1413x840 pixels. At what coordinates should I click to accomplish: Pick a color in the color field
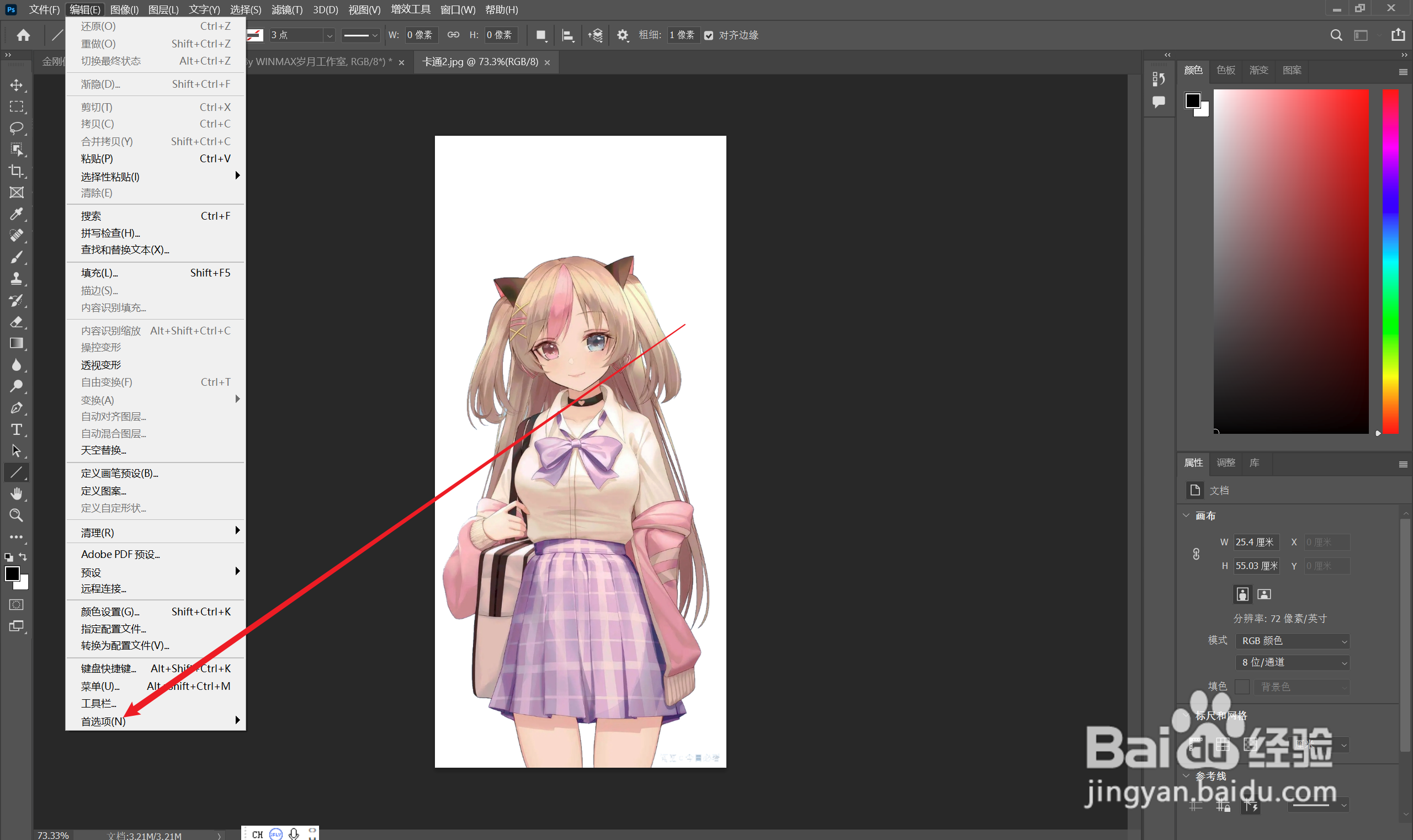click(1290, 261)
